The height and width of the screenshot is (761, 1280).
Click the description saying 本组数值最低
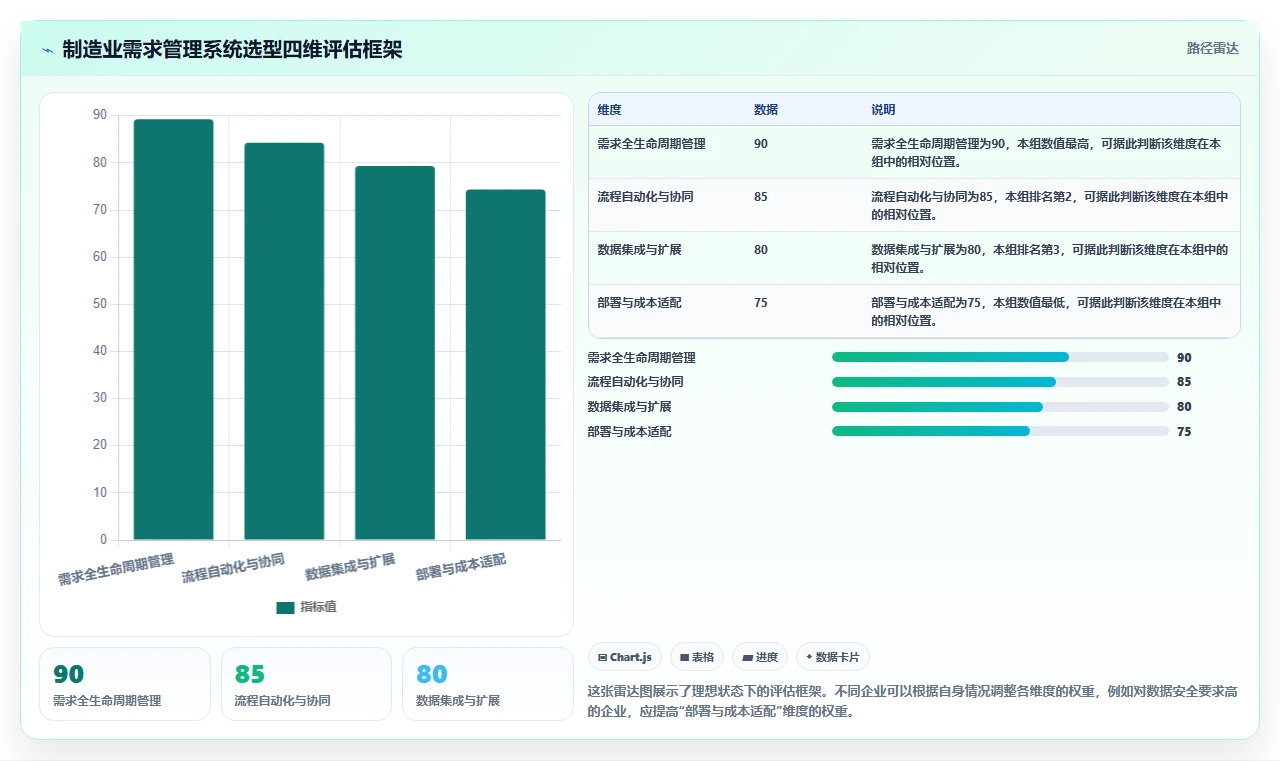click(x=1046, y=311)
